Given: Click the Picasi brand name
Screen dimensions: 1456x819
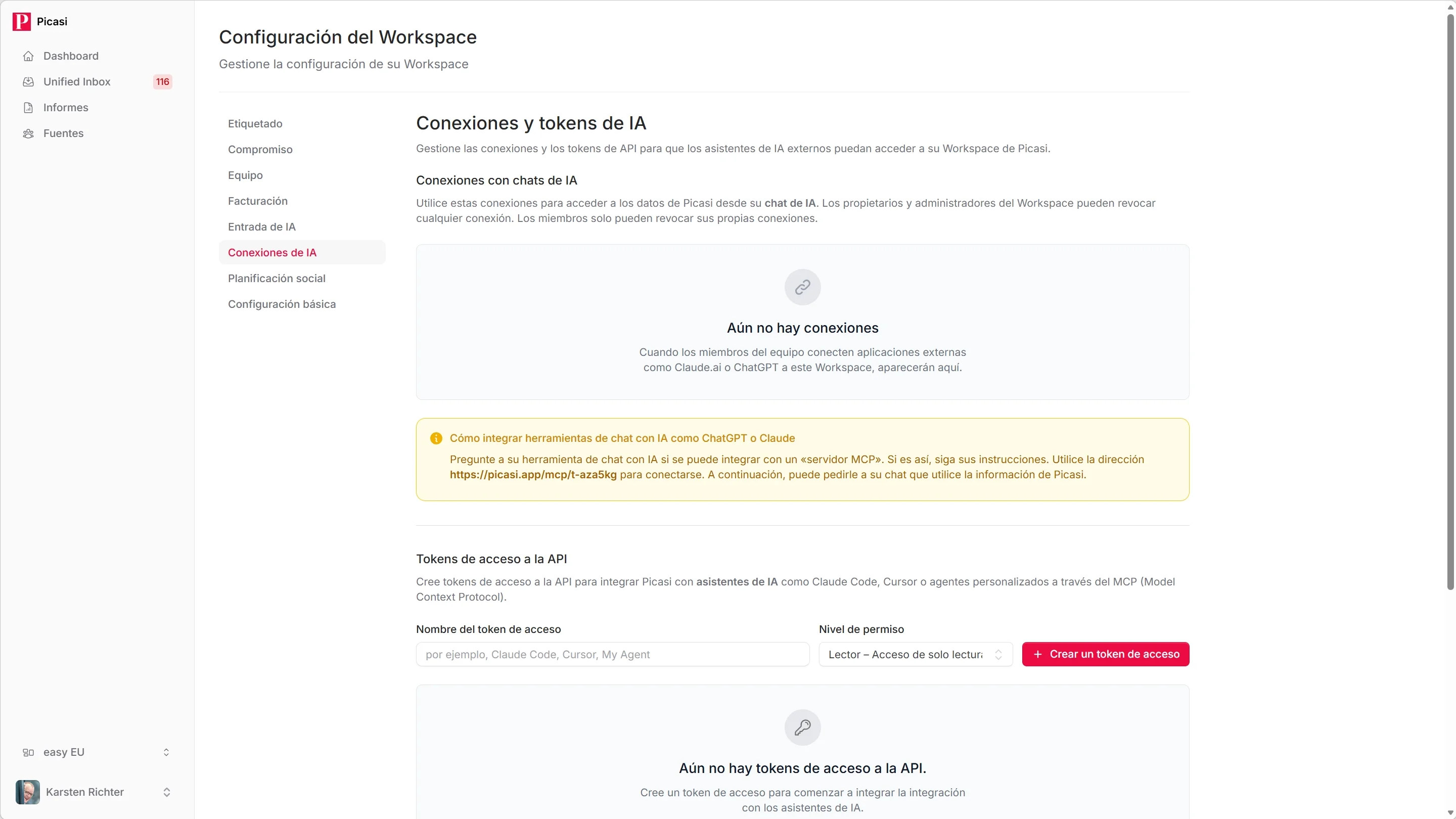Looking at the screenshot, I should [52, 21].
